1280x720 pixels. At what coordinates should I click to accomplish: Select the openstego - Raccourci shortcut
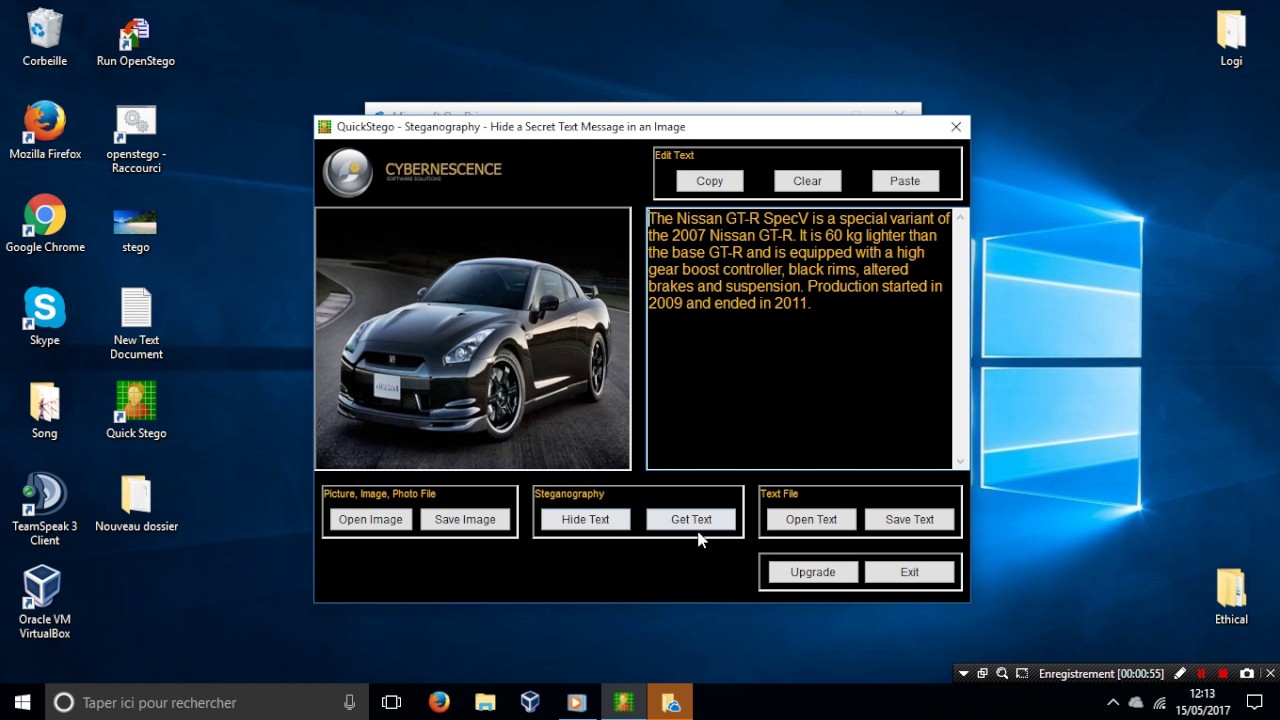[x=136, y=138]
